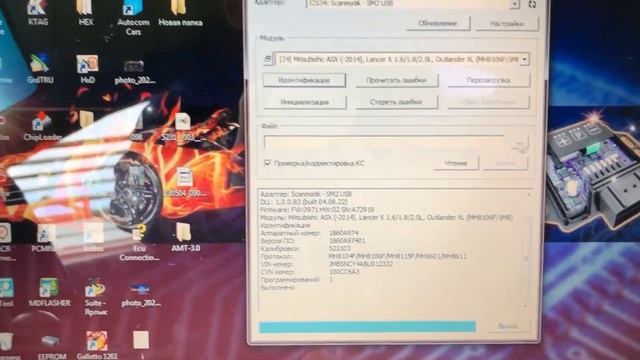Open the PCMflash desktop shortcut
640x360 pixels.
[x=46, y=238]
